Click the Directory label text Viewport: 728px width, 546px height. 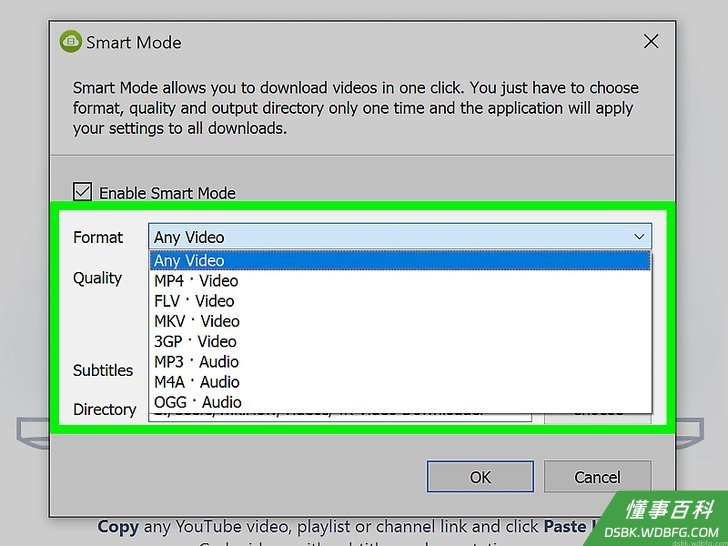point(104,409)
